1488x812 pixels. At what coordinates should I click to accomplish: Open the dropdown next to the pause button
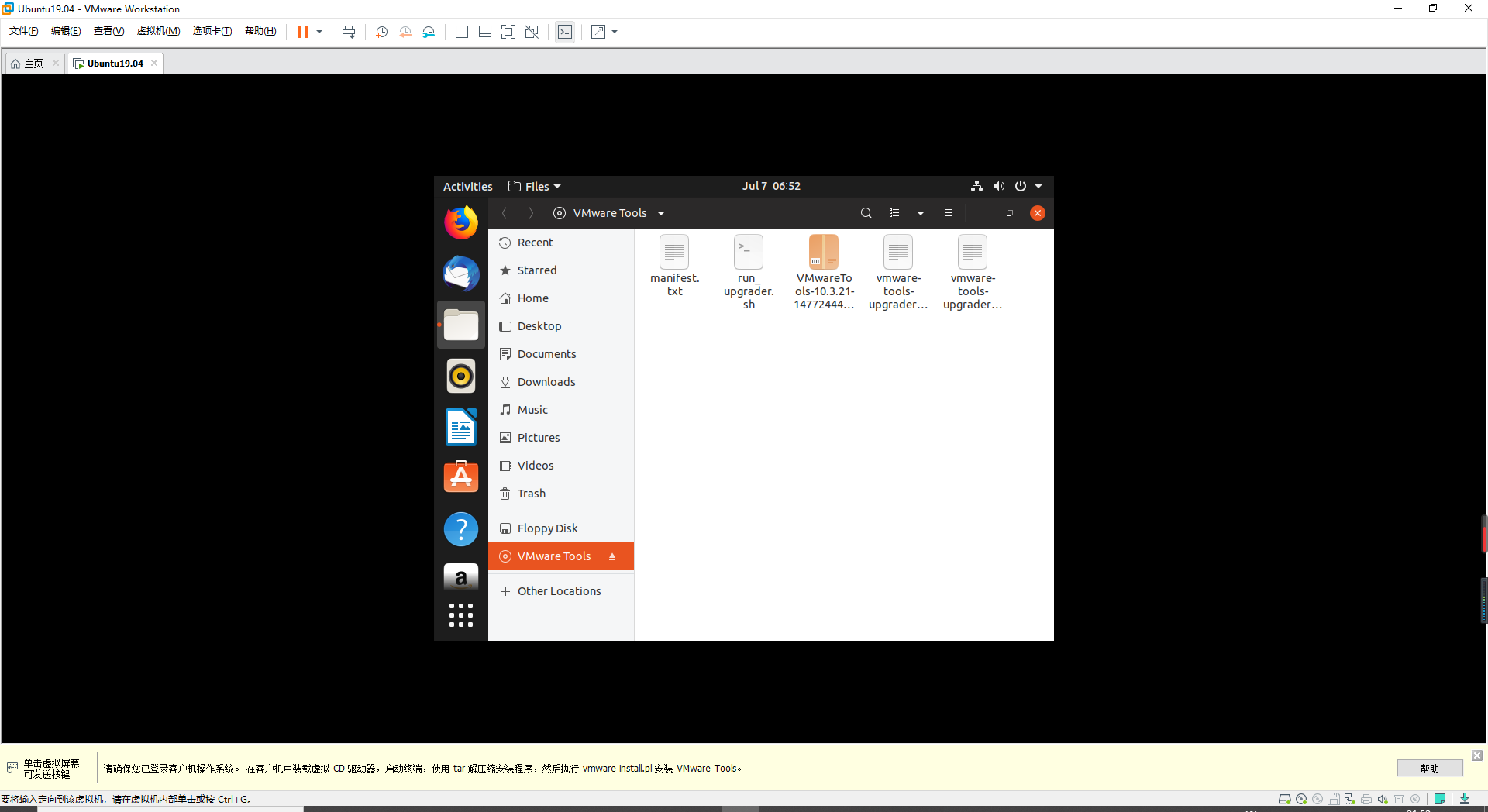pyautogui.click(x=319, y=32)
